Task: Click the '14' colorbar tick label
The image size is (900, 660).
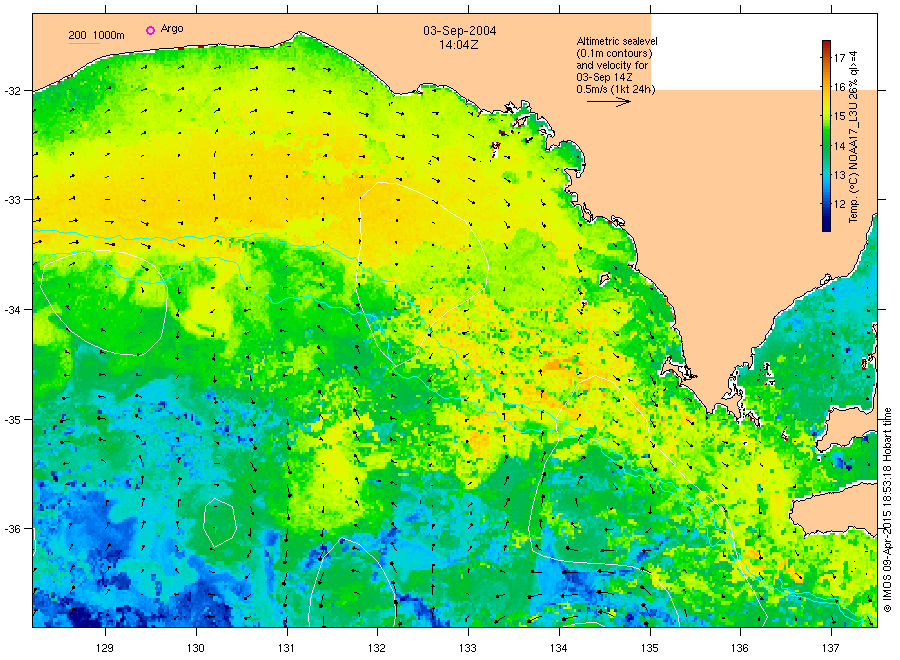Action: (839, 146)
